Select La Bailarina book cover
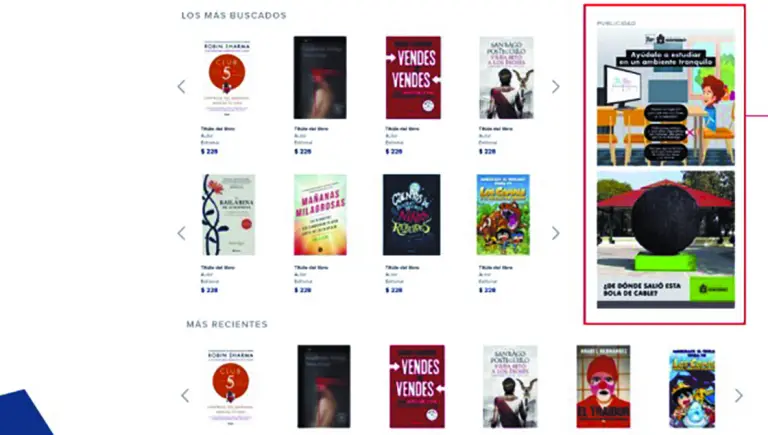768x435 pixels. [x=228, y=215]
